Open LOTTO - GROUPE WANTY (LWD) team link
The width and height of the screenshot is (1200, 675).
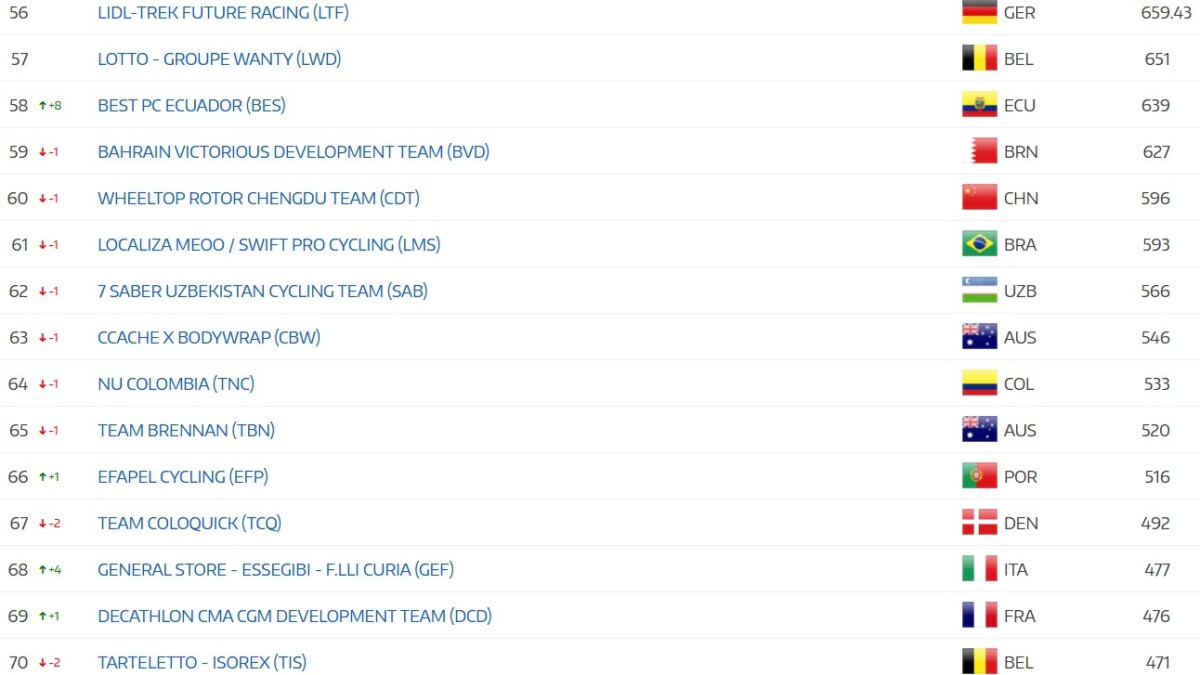(219, 59)
